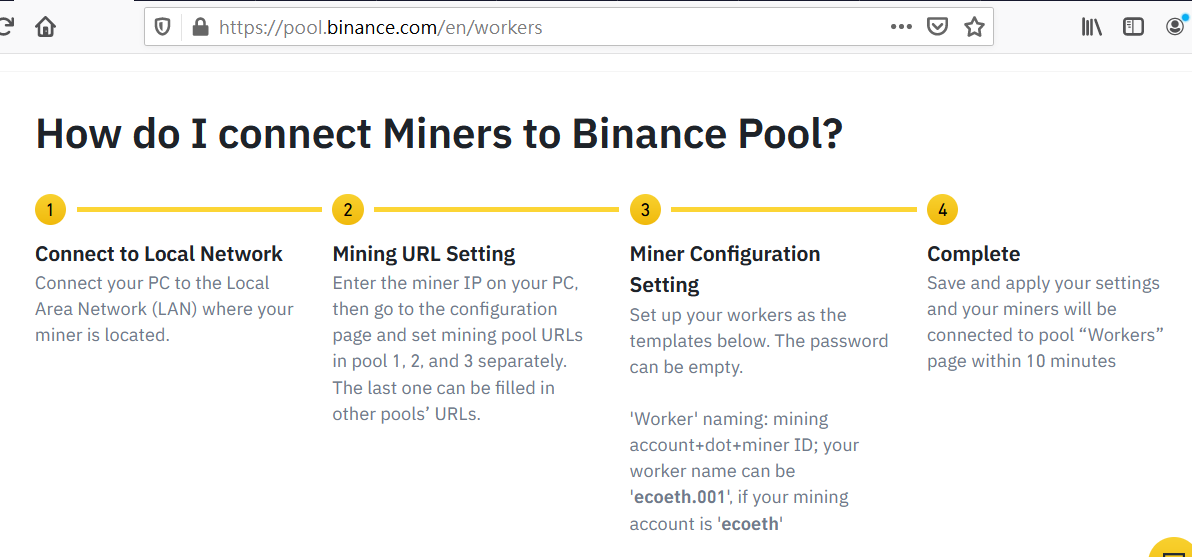Click the padlock site security icon
This screenshot has width=1192, height=557.
tap(200, 27)
